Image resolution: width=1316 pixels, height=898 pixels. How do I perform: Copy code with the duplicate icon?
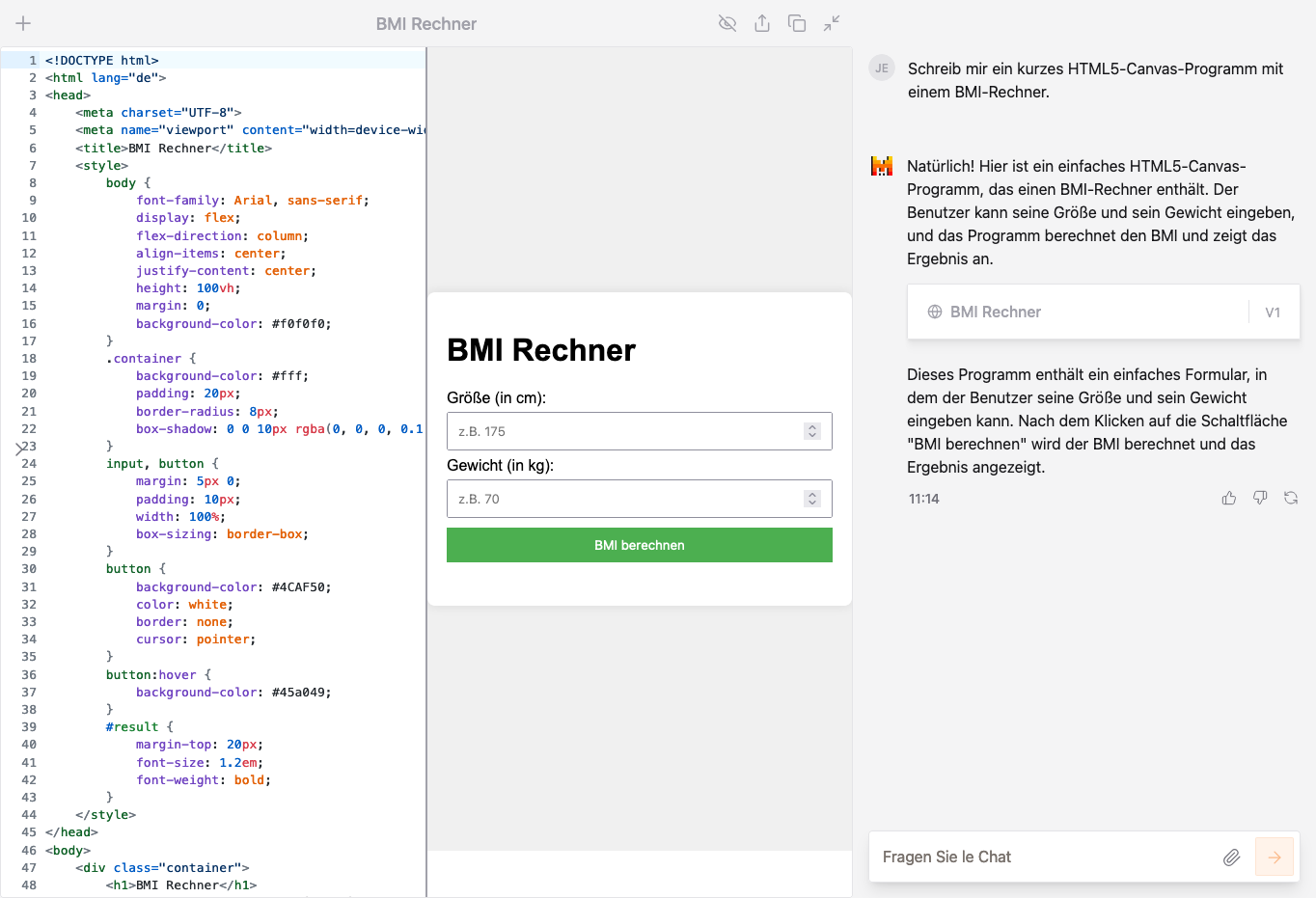coord(797,23)
